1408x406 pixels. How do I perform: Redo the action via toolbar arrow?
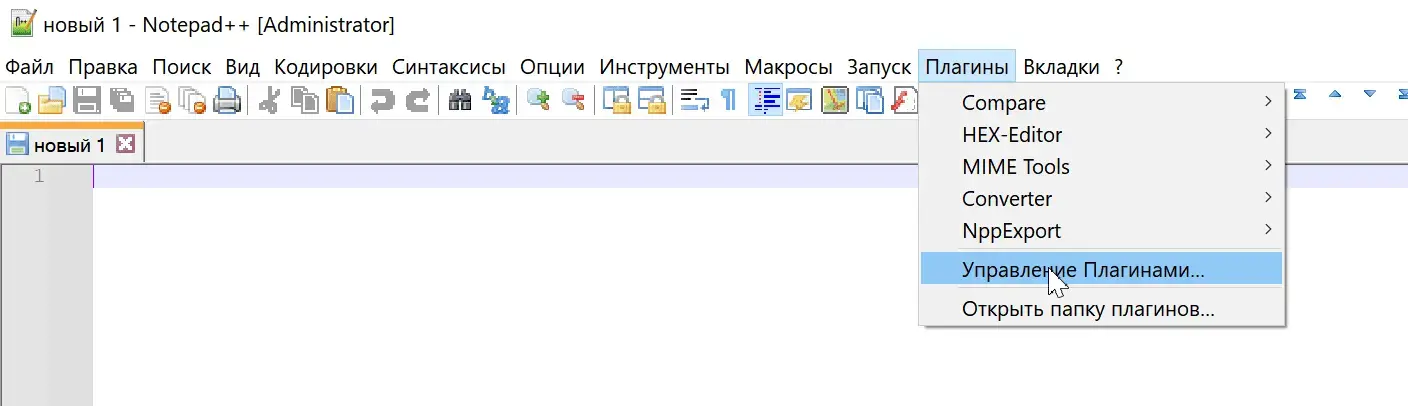(417, 99)
